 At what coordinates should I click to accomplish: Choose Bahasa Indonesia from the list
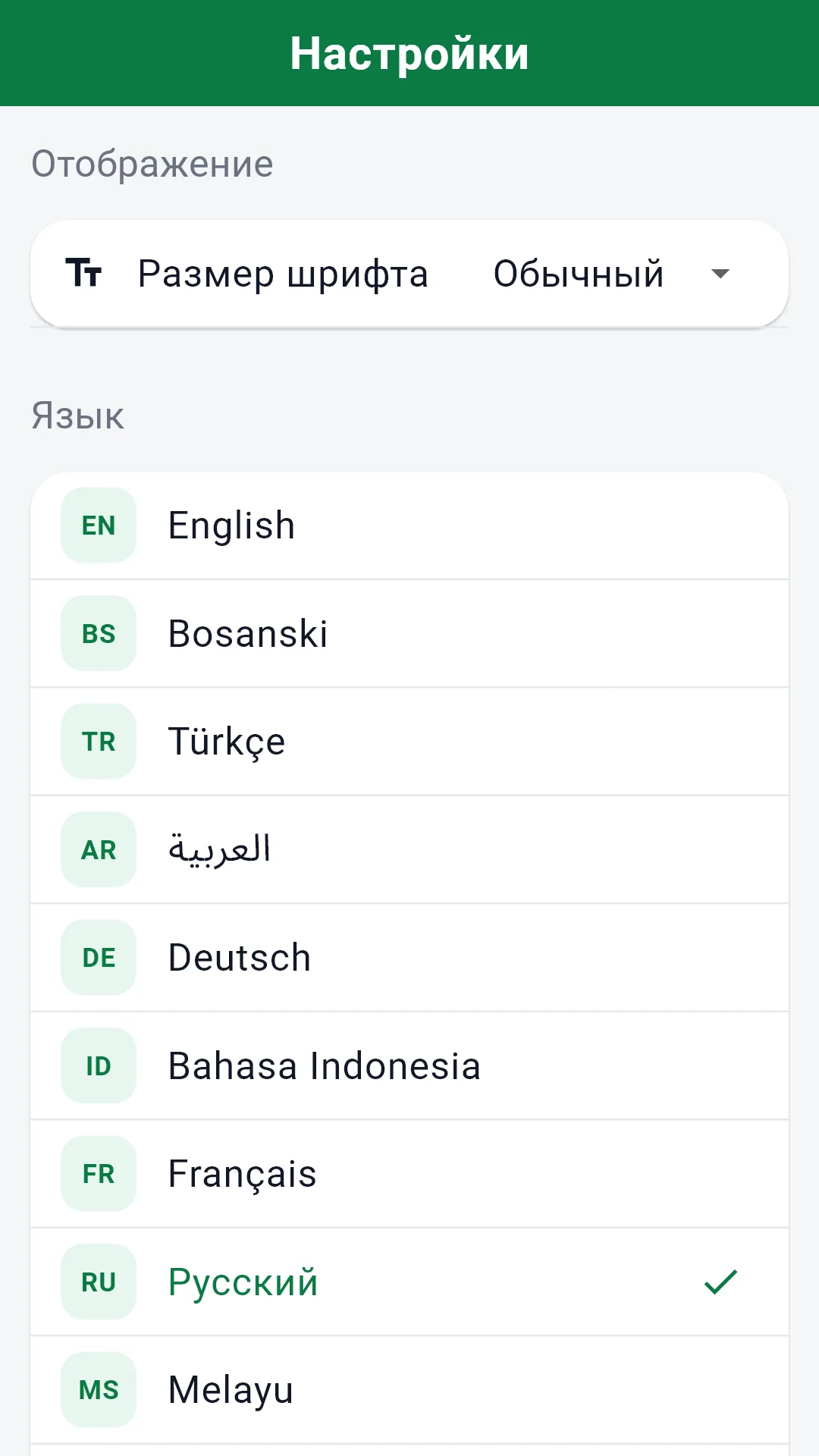[409, 1065]
